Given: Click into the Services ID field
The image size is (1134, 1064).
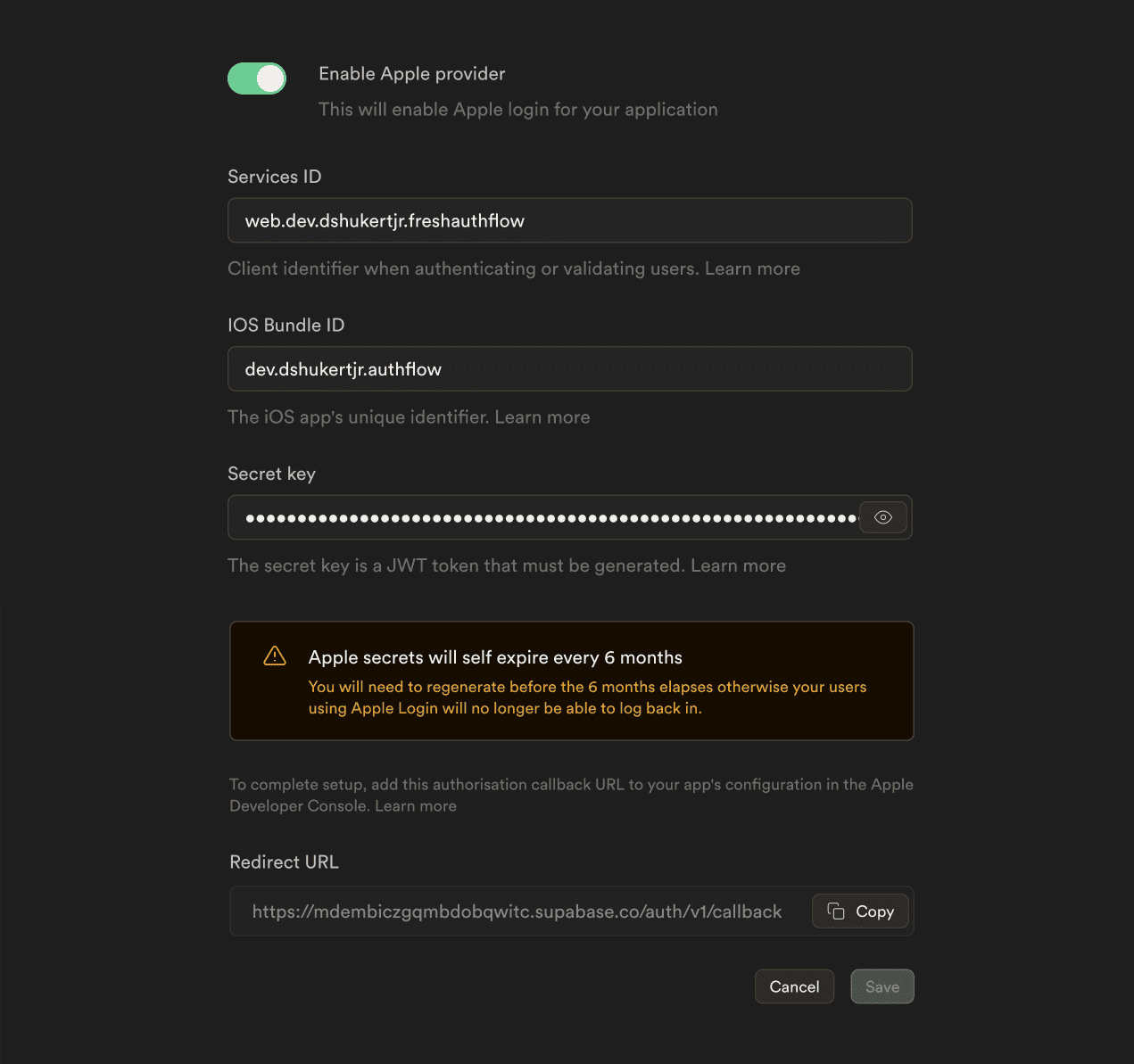Looking at the screenshot, I should coord(570,220).
